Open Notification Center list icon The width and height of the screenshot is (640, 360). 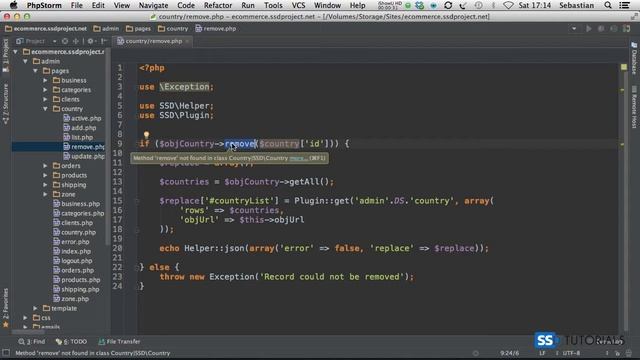(624, 5)
